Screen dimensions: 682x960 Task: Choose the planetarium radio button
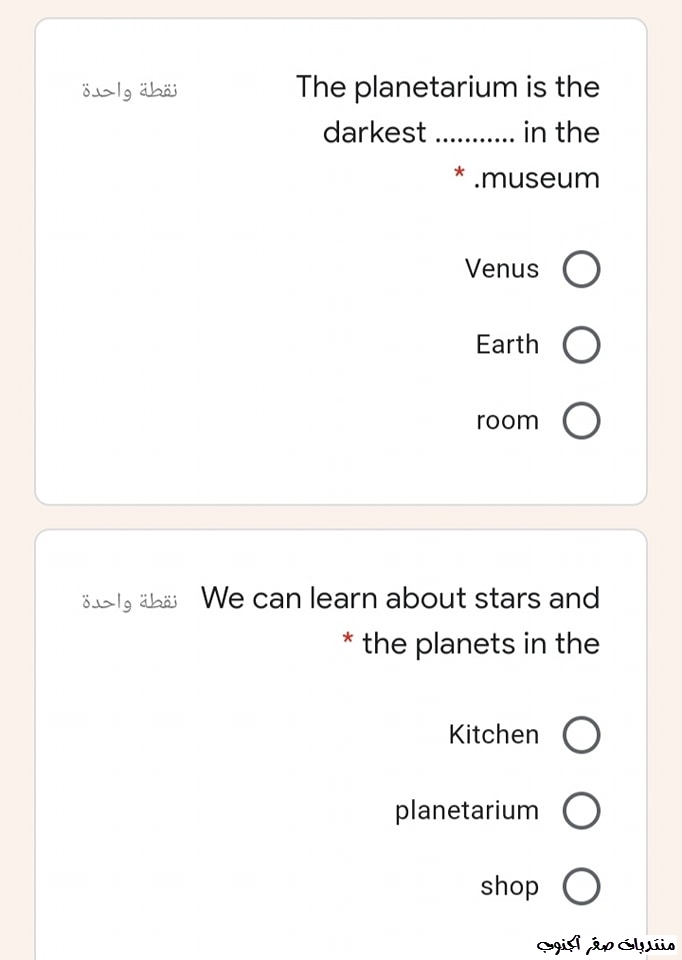pos(582,811)
